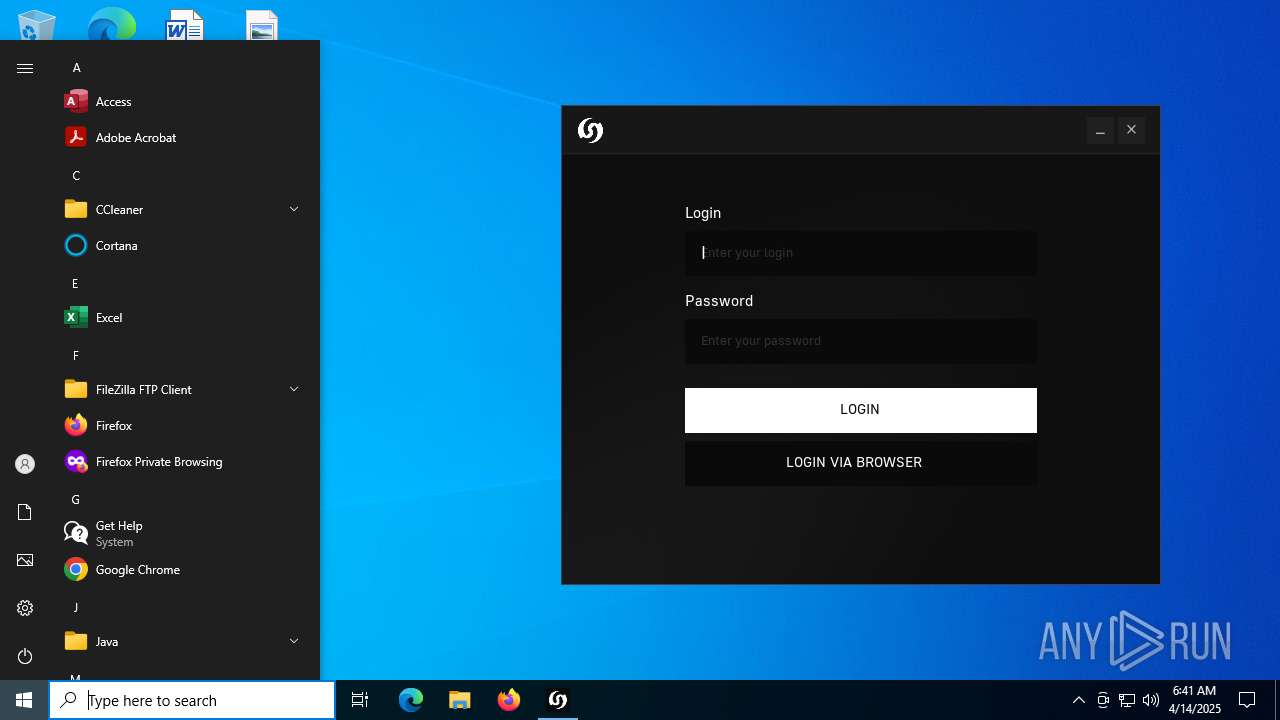Launch Cortana from the app list
1280x720 pixels.
point(184,245)
